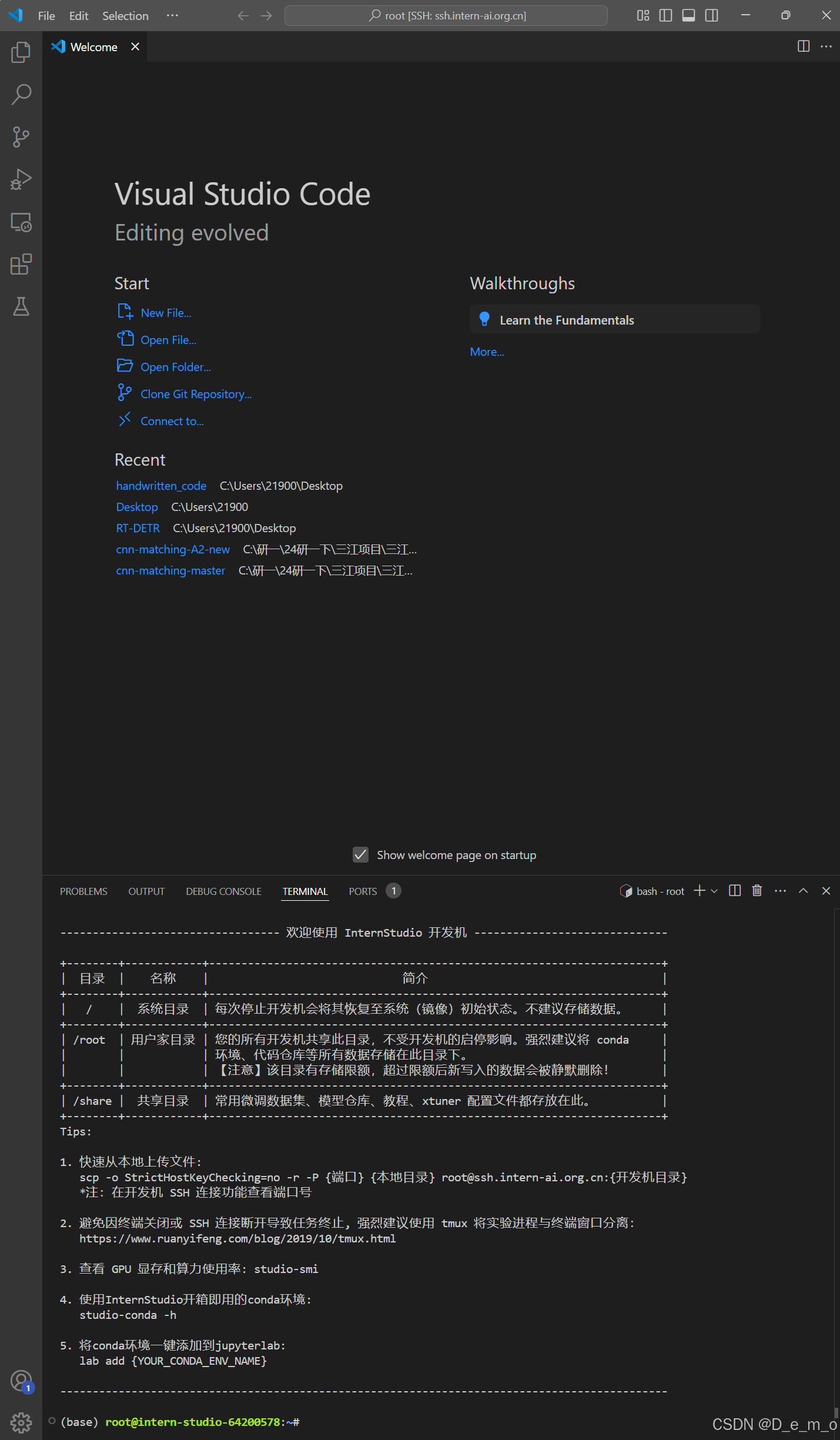Open the Edit menu
Viewport: 840px width, 1440px height.
(79, 16)
